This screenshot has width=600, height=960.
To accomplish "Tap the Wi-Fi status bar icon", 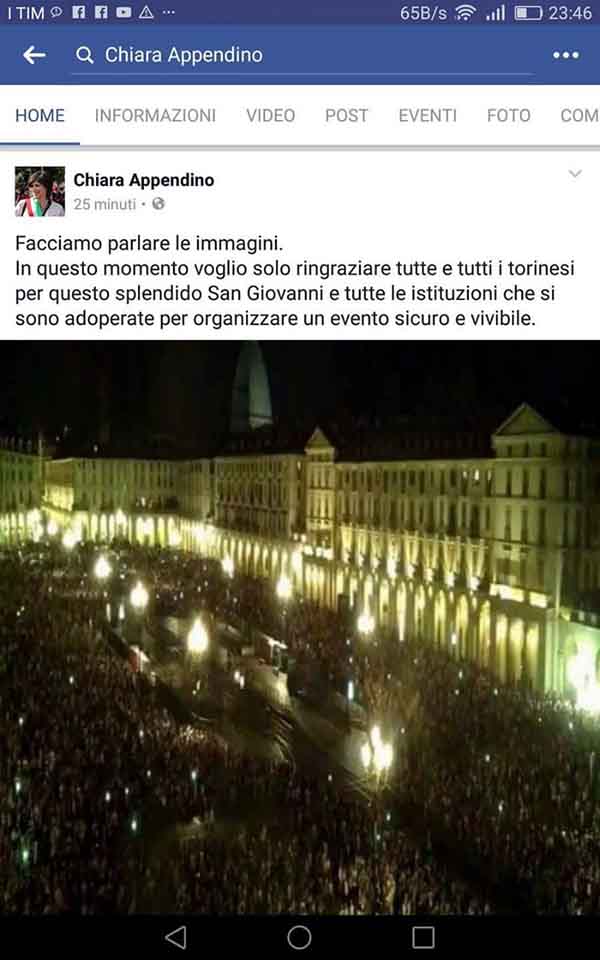I will pos(466,13).
